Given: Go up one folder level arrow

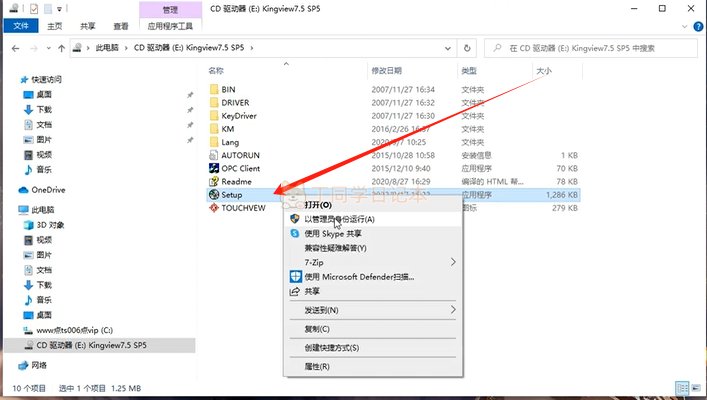Looking at the screenshot, I should coord(61,48).
